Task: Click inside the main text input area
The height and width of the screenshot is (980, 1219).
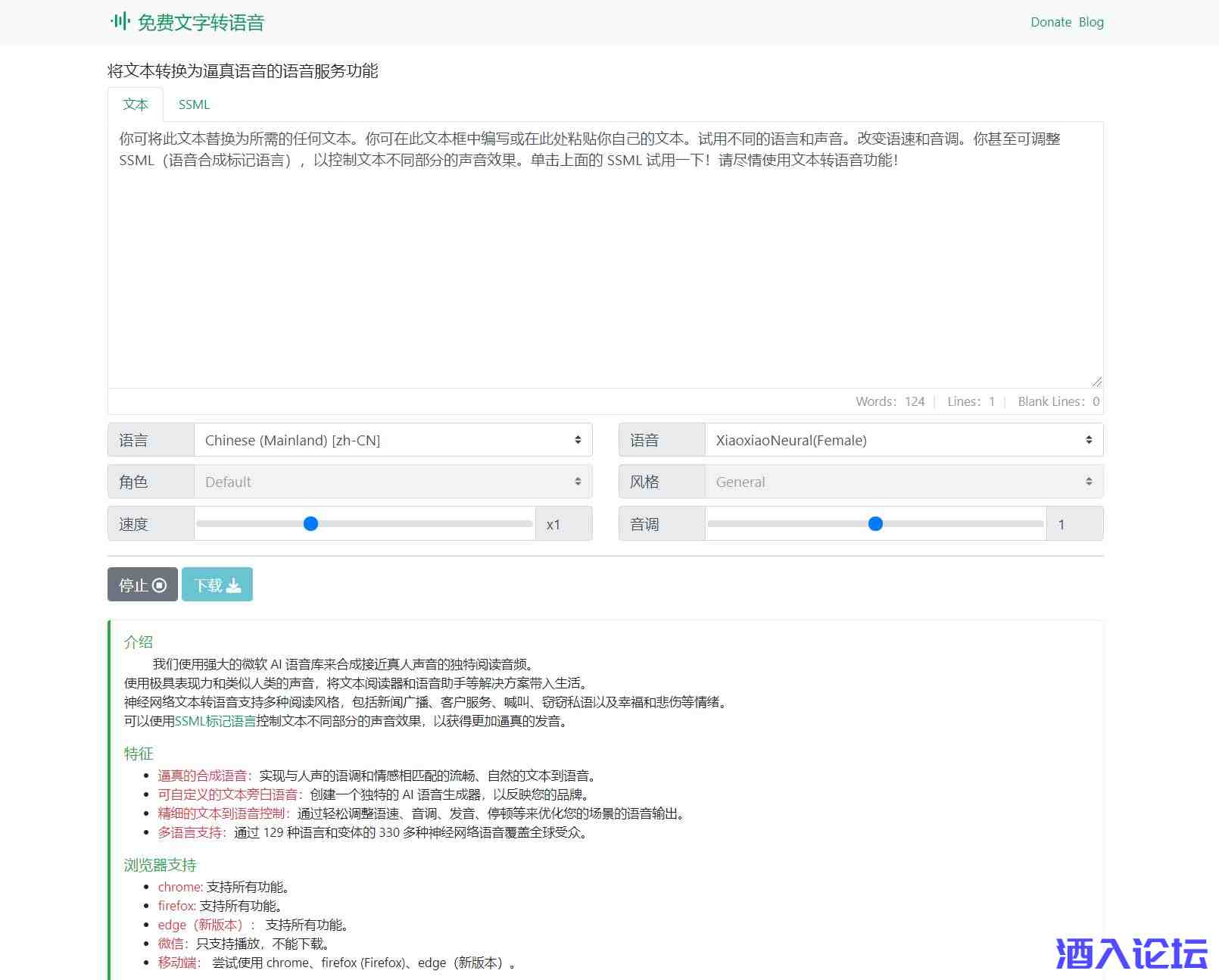Action: click(604, 265)
